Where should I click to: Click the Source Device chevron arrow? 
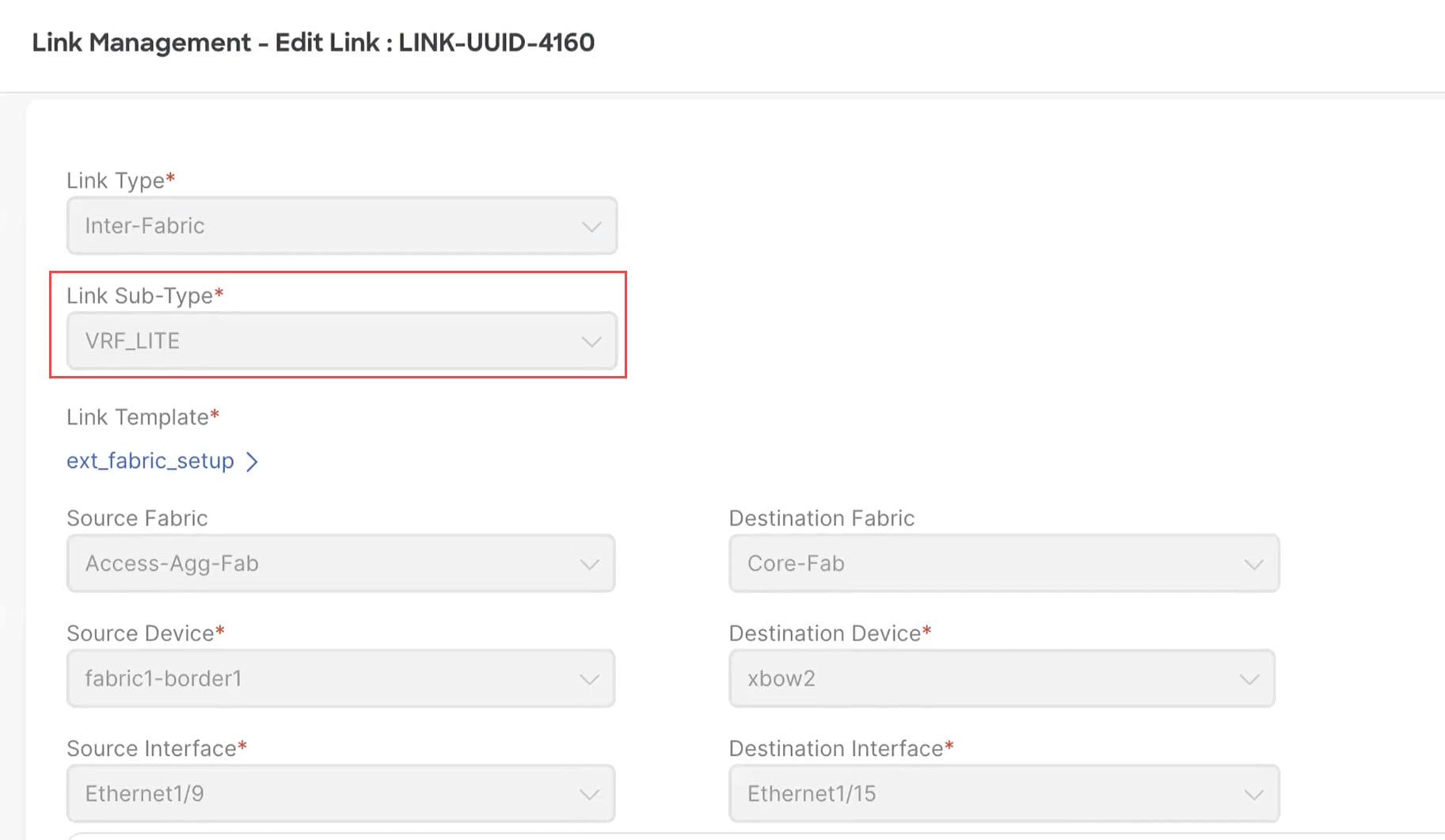pos(589,679)
